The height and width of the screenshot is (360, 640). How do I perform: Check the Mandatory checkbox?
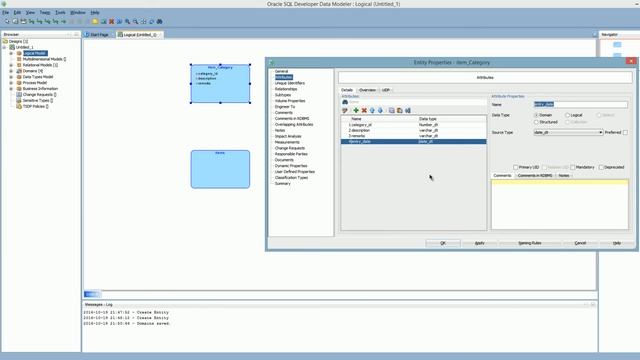pos(573,167)
